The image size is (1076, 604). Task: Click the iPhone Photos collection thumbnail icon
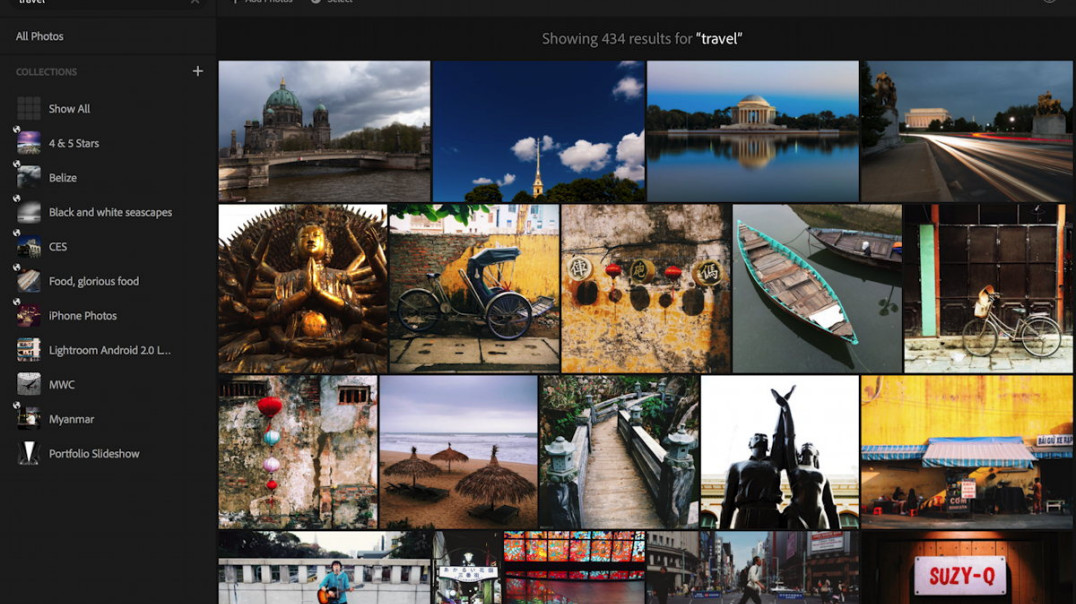[29, 316]
